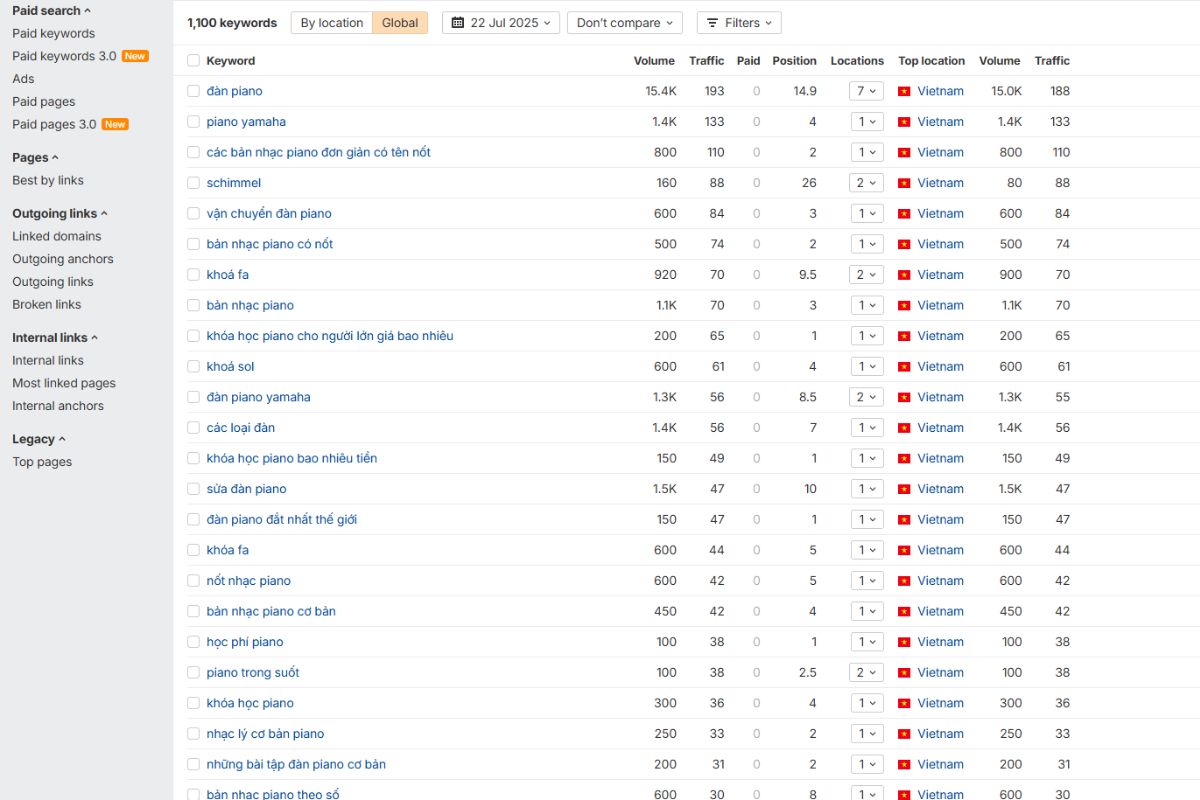Screen dimensions: 1200x800
Task: Open Best by links in the sidebar
Action: pos(48,181)
